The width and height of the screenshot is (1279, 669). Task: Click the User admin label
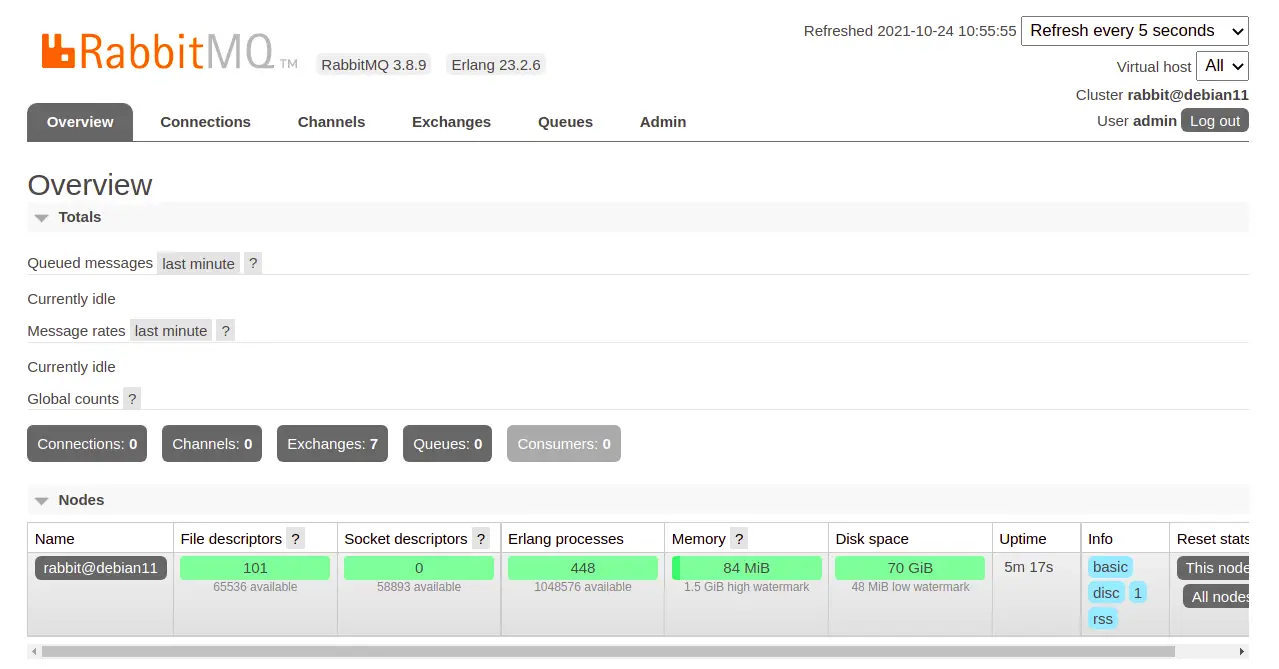[1137, 121]
